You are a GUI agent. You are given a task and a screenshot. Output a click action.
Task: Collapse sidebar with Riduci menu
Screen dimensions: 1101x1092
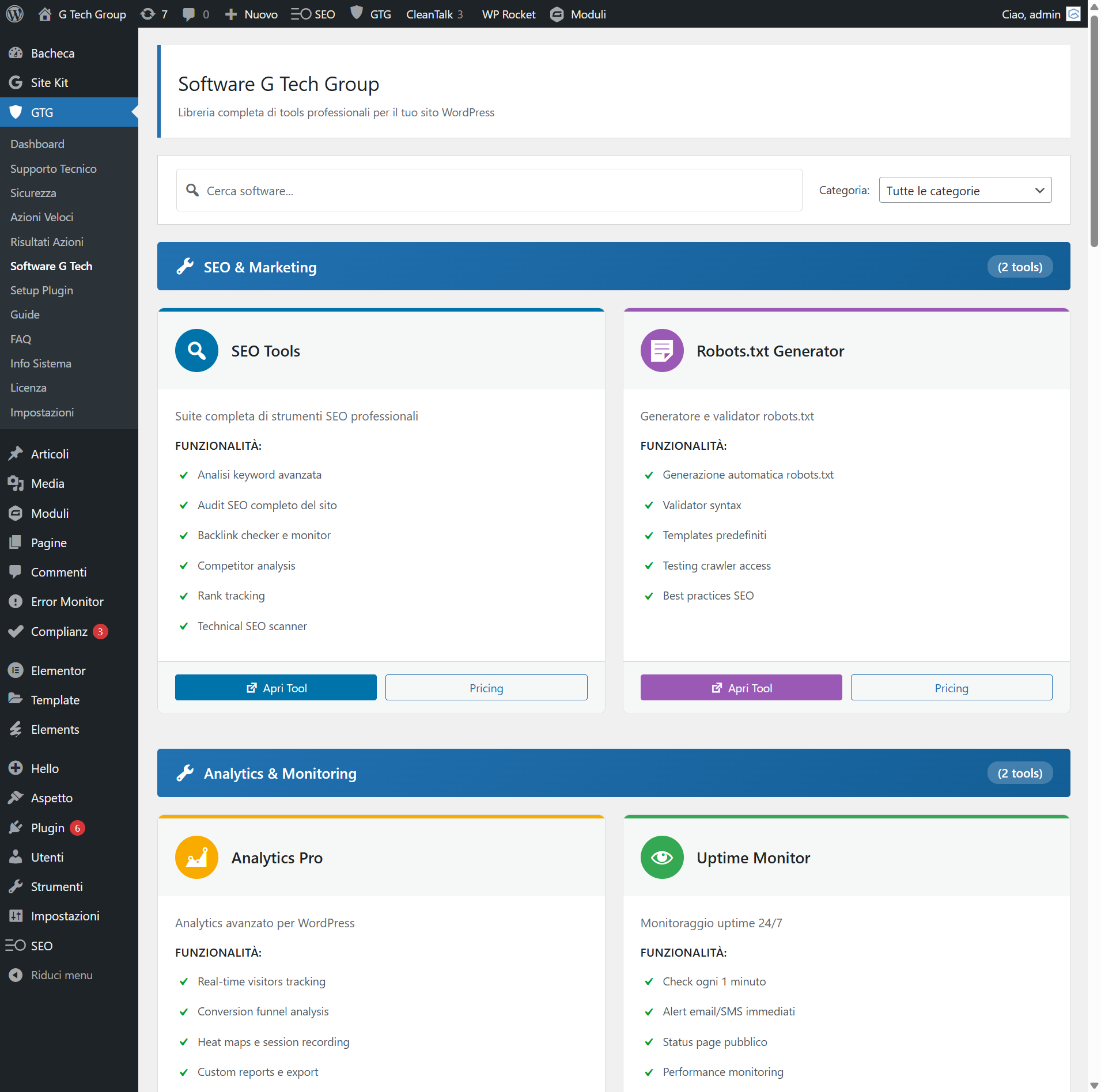coord(61,975)
